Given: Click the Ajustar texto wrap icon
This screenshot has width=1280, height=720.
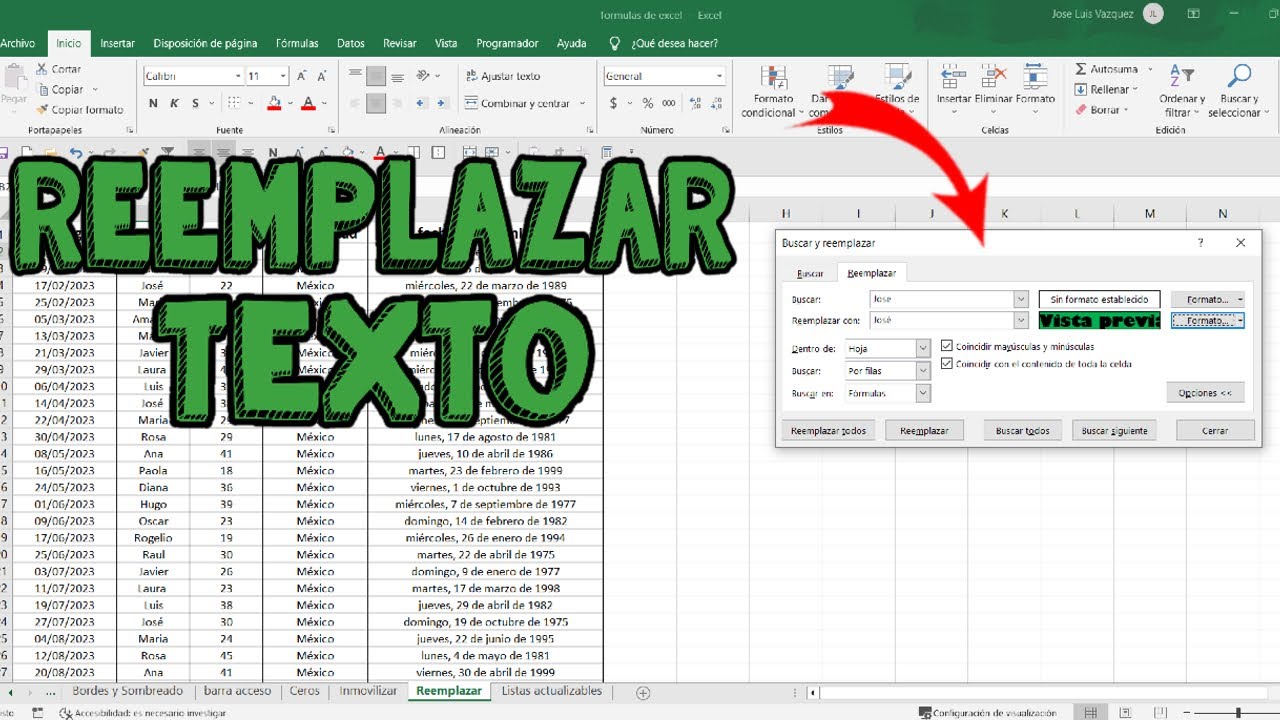Looking at the screenshot, I should [x=471, y=76].
